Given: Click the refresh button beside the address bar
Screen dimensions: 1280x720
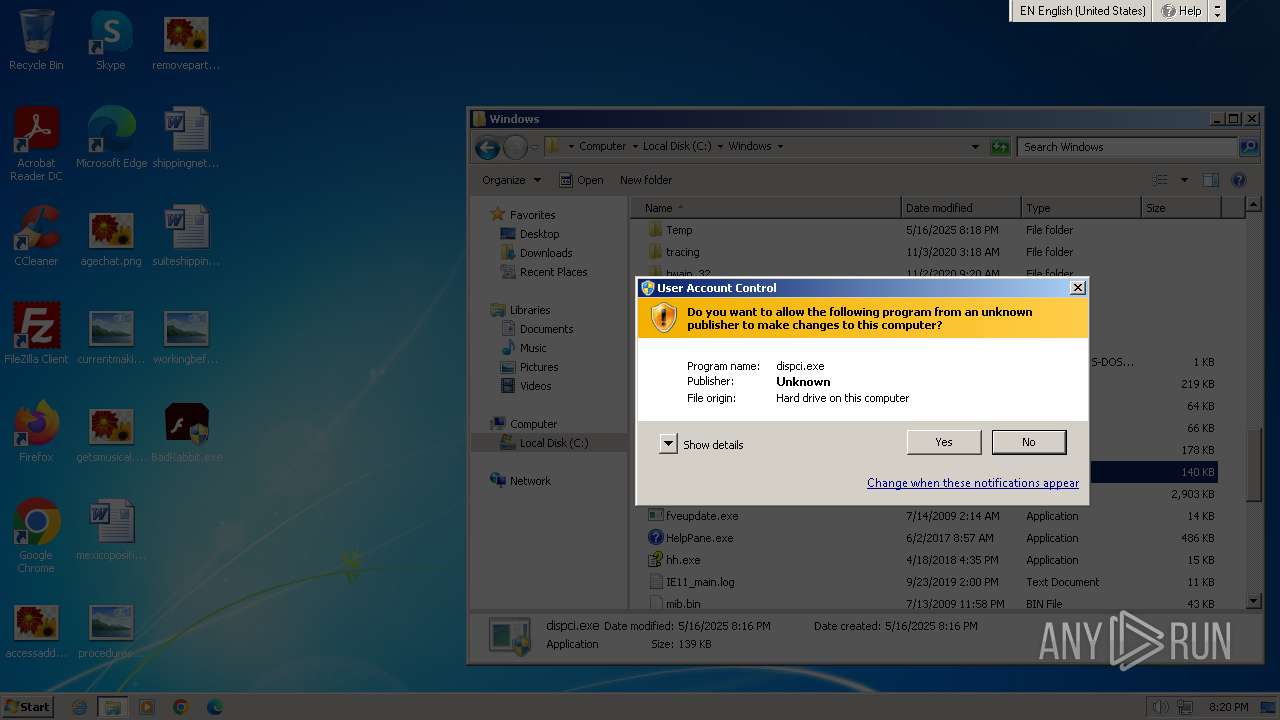Looking at the screenshot, I should point(1000,147).
